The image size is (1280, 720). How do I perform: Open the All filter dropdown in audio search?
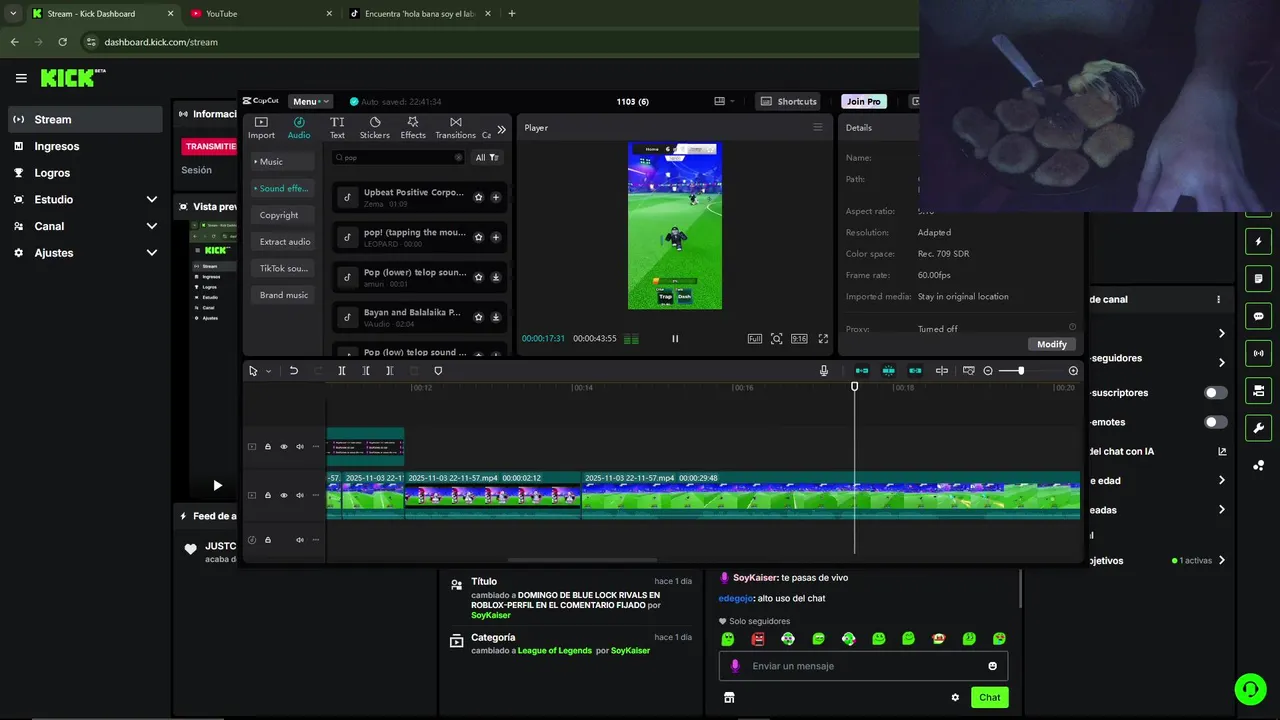tap(487, 157)
